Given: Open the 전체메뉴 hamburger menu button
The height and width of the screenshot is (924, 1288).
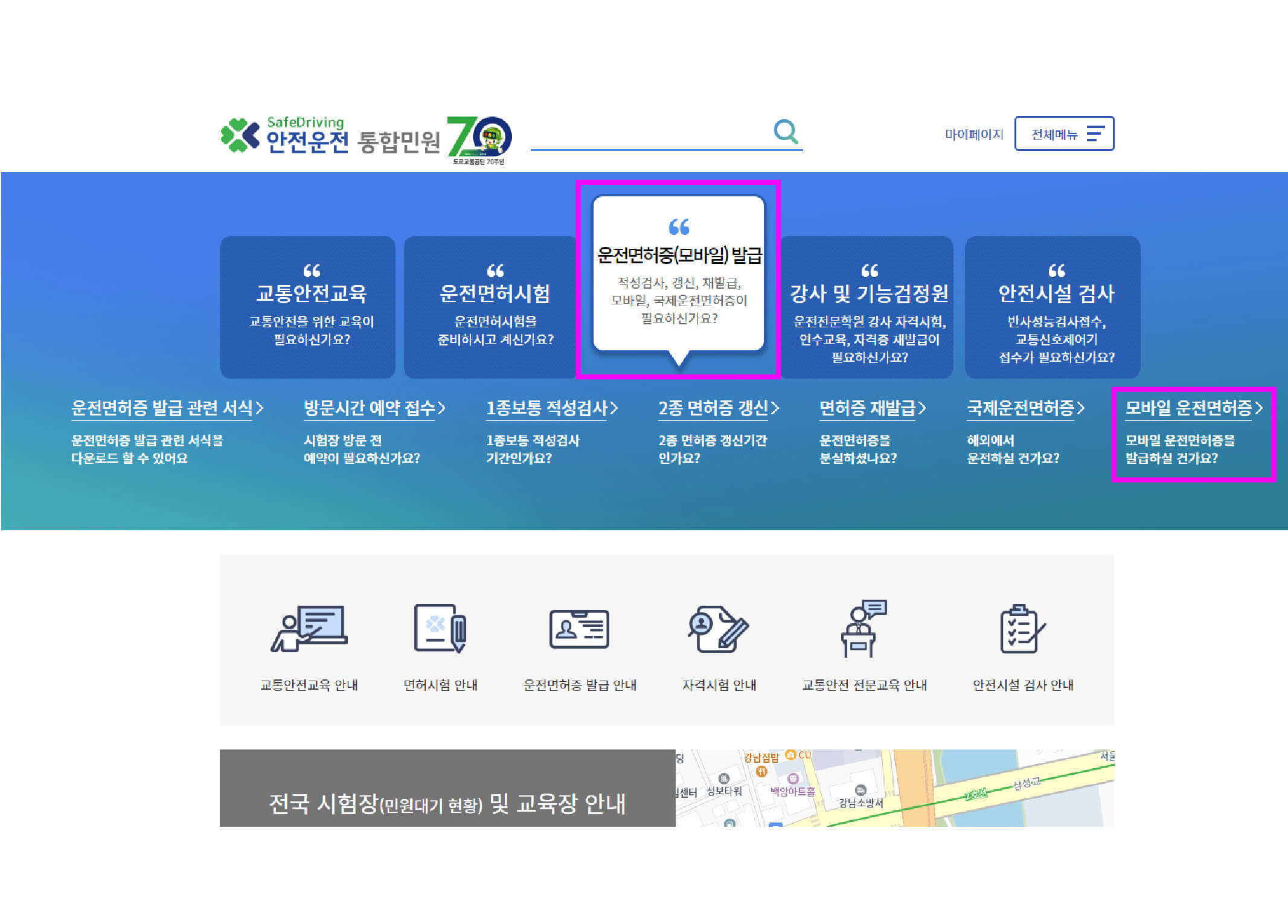Looking at the screenshot, I should [1064, 133].
